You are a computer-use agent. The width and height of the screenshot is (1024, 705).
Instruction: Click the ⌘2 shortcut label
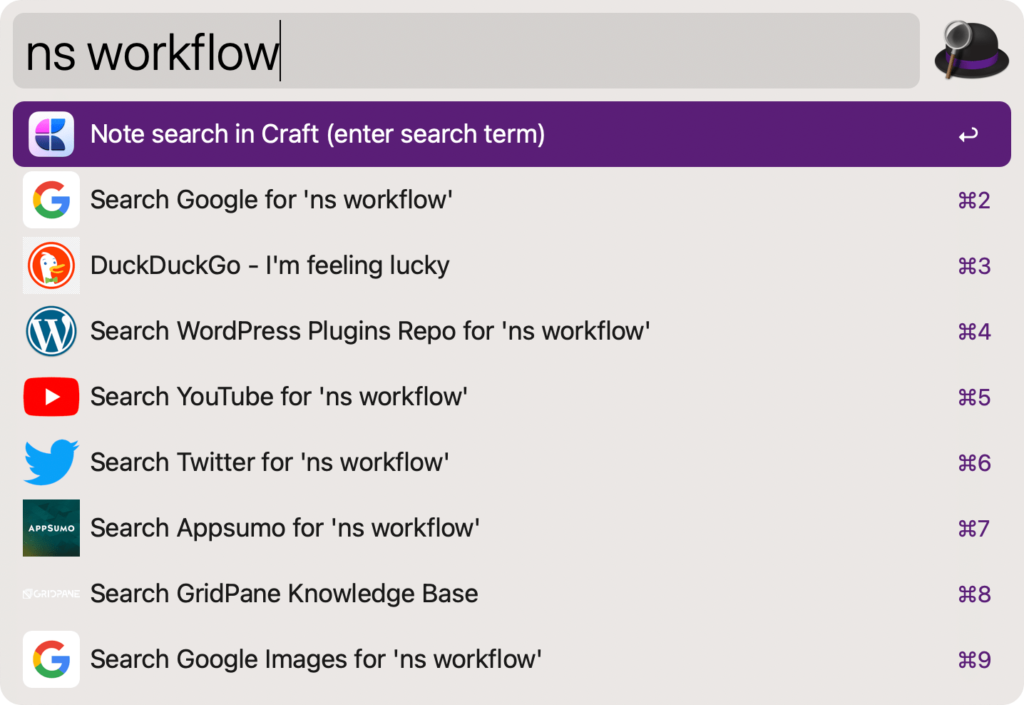(974, 200)
